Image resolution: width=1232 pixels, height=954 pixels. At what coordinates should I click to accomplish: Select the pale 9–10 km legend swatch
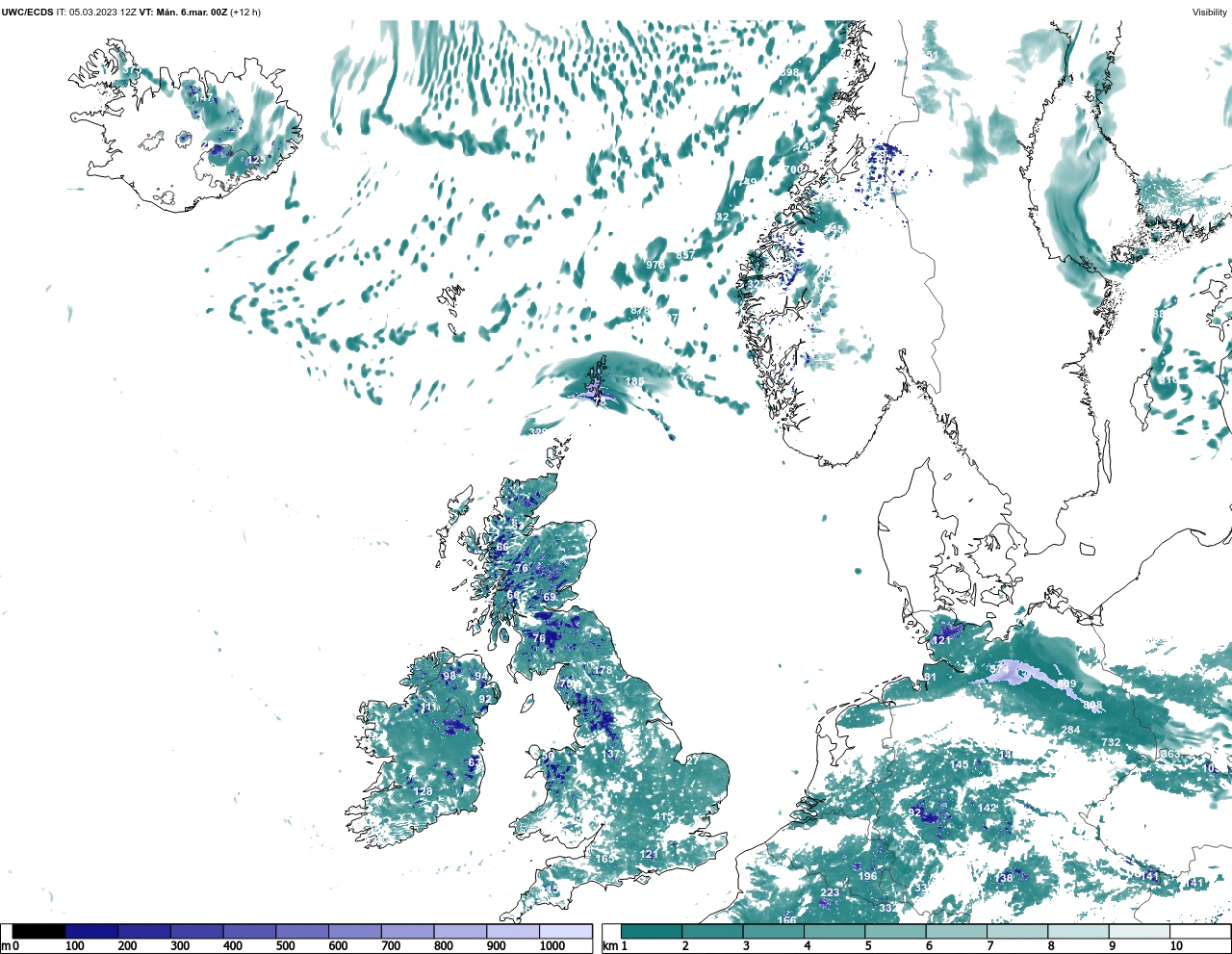pyautogui.click(x=1139, y=932)
